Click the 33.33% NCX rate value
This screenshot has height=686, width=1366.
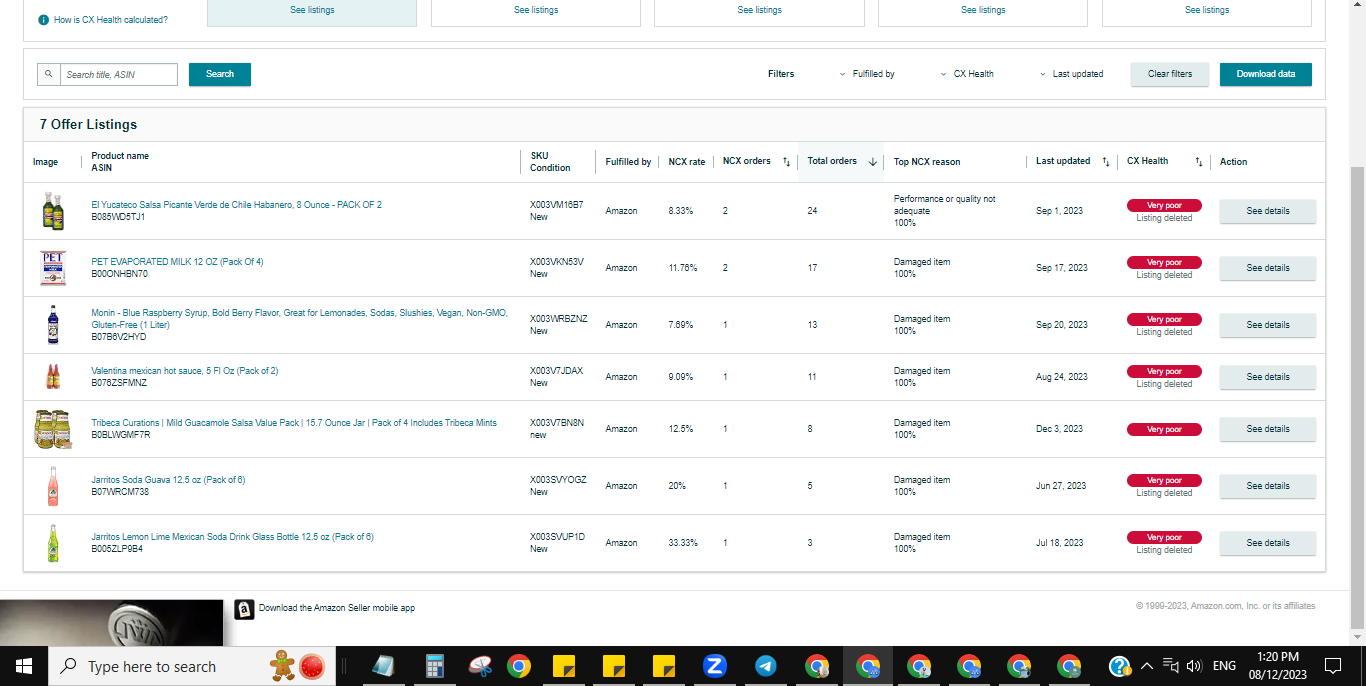683,543
